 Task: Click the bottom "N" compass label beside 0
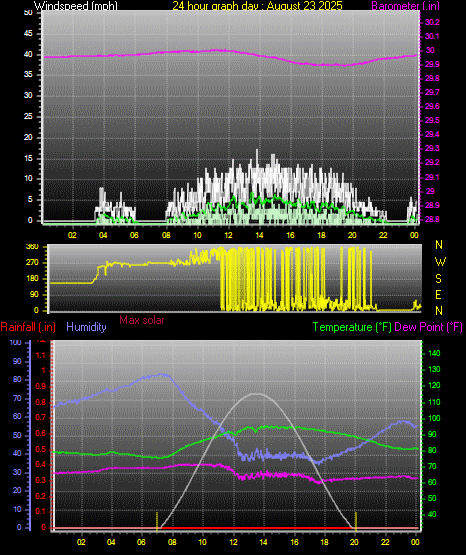(x=439, y=310)
